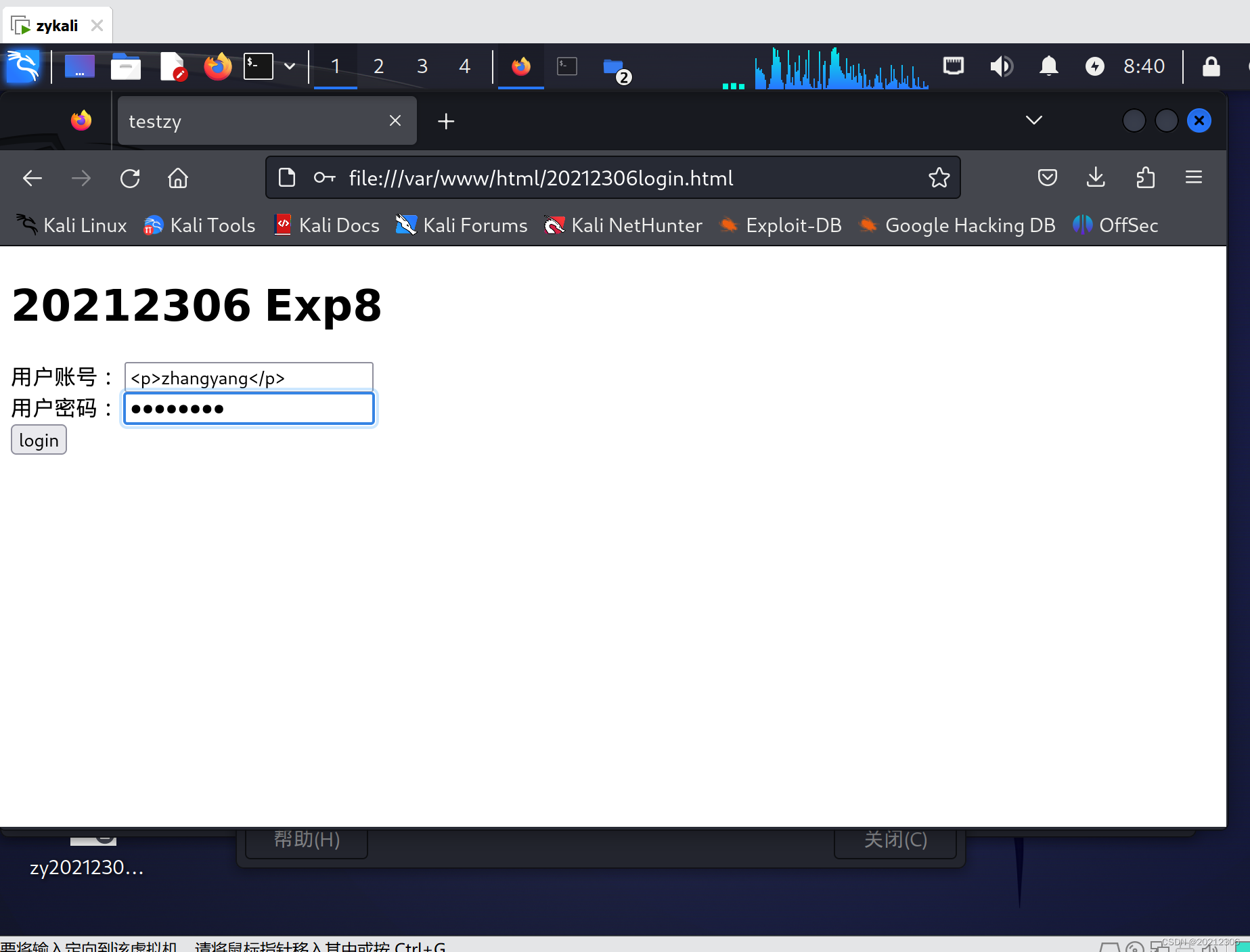Click the 用户密码 password input field

click(248, 409)
